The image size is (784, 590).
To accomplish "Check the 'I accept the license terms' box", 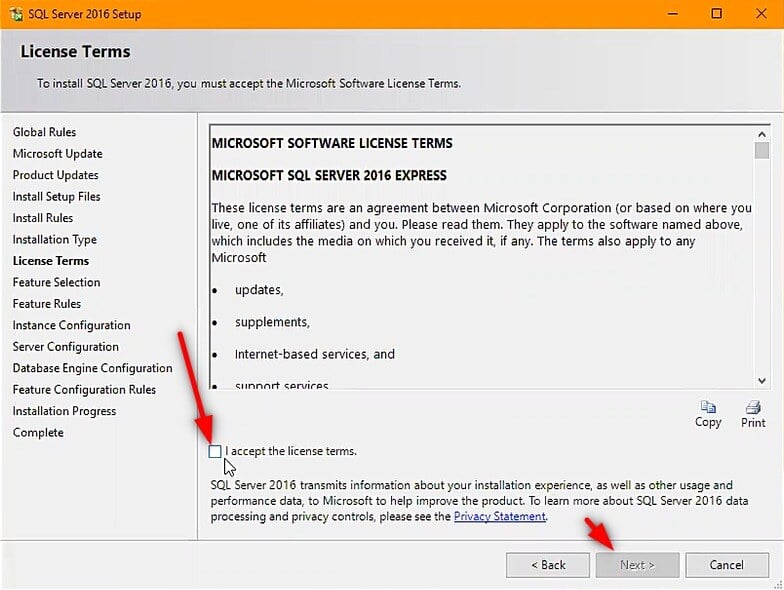I will 215,452.
